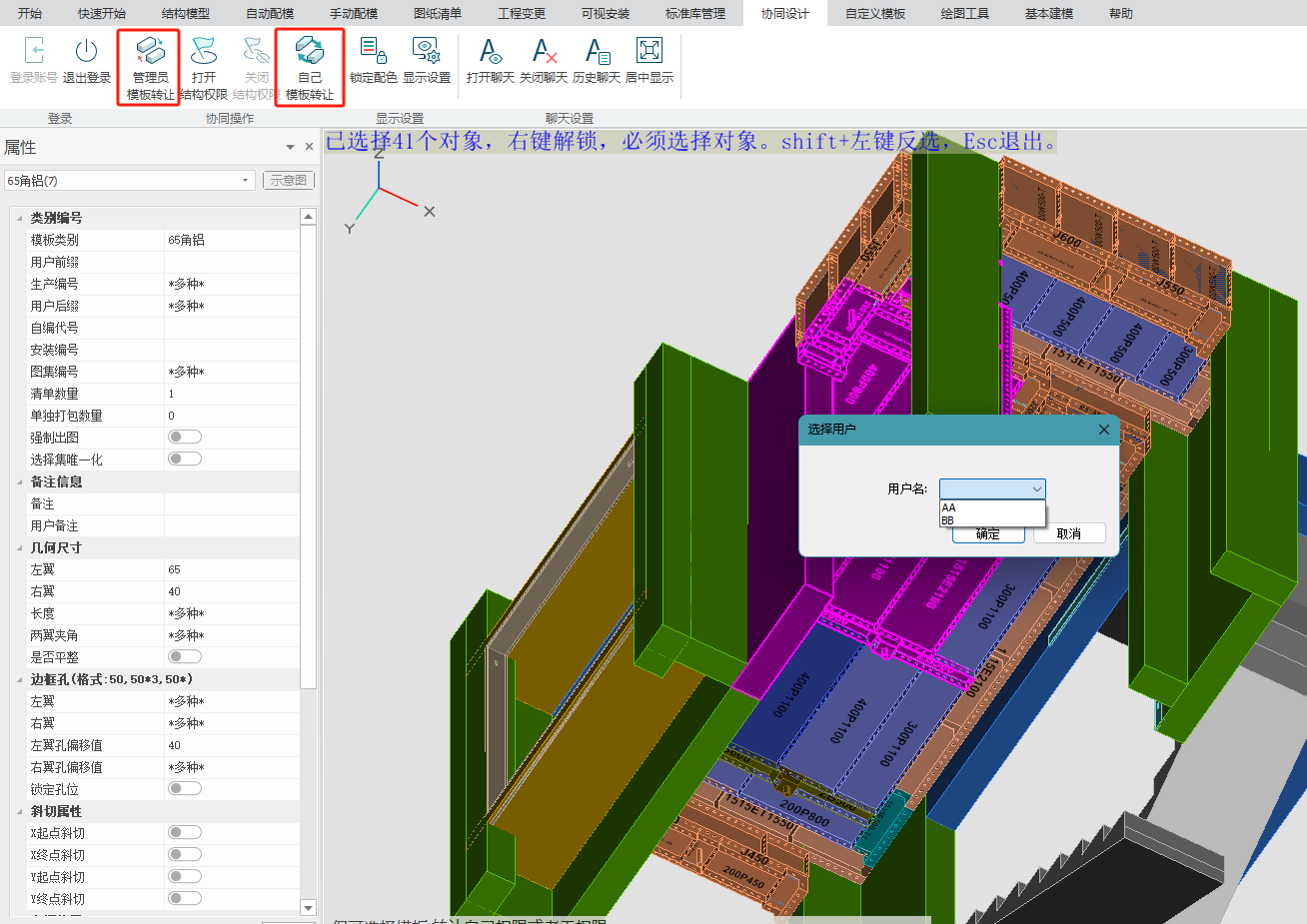Open 打开结构权限 tool

[x=204, y=52]
